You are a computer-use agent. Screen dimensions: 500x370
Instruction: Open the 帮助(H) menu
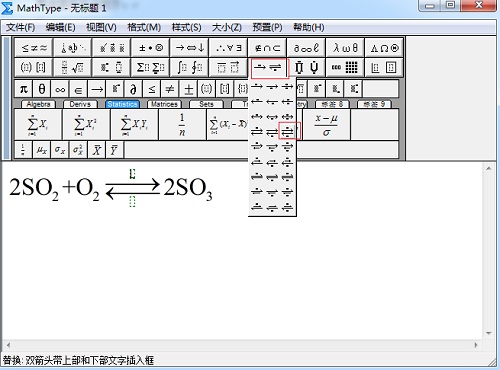click(x=308, y=27)
